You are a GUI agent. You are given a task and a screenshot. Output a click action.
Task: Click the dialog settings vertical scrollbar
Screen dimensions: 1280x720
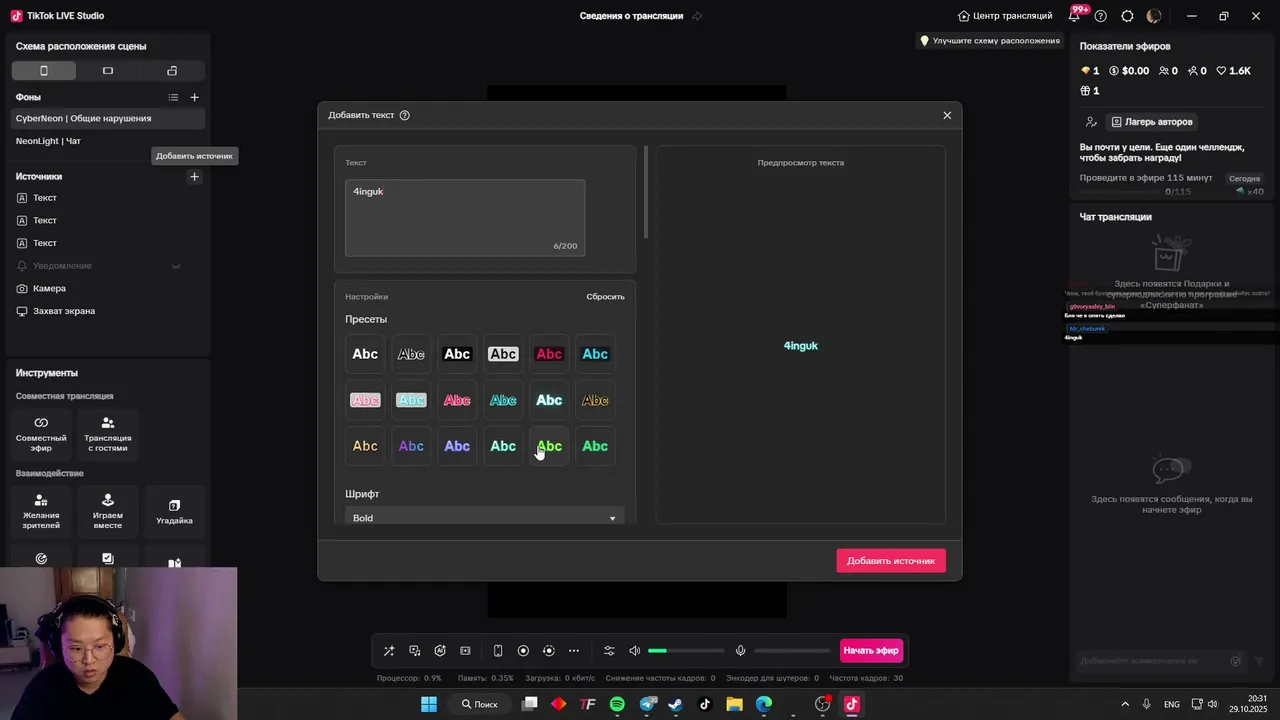647,192
